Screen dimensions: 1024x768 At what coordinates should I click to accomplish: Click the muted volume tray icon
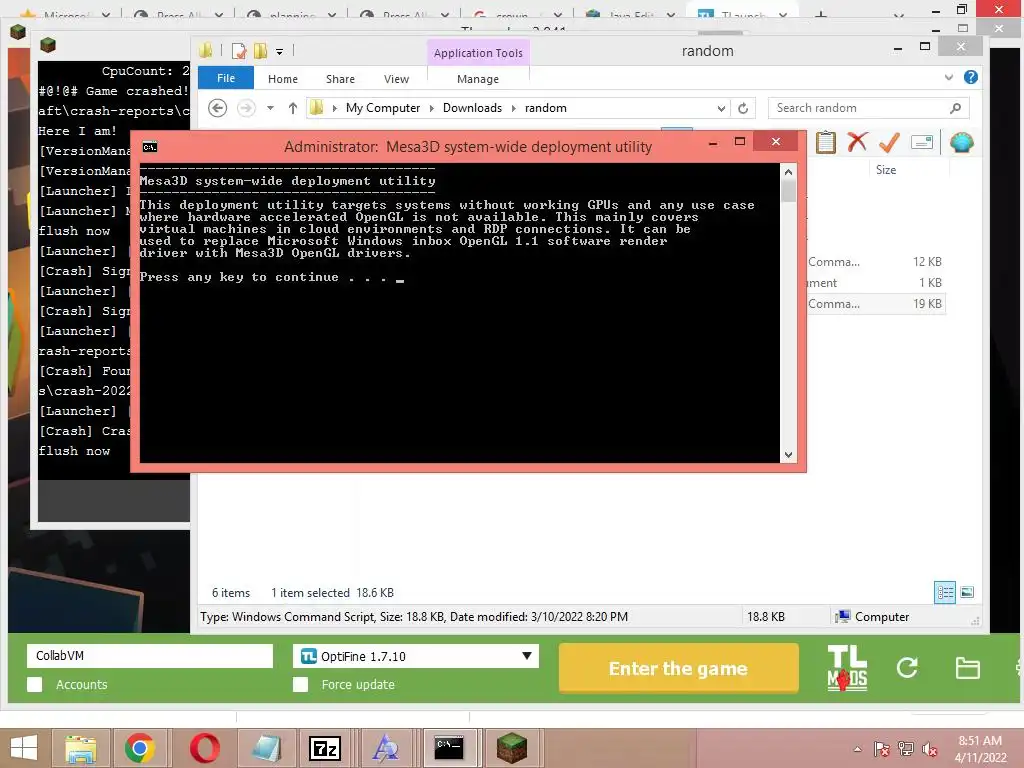coord(929,749)
